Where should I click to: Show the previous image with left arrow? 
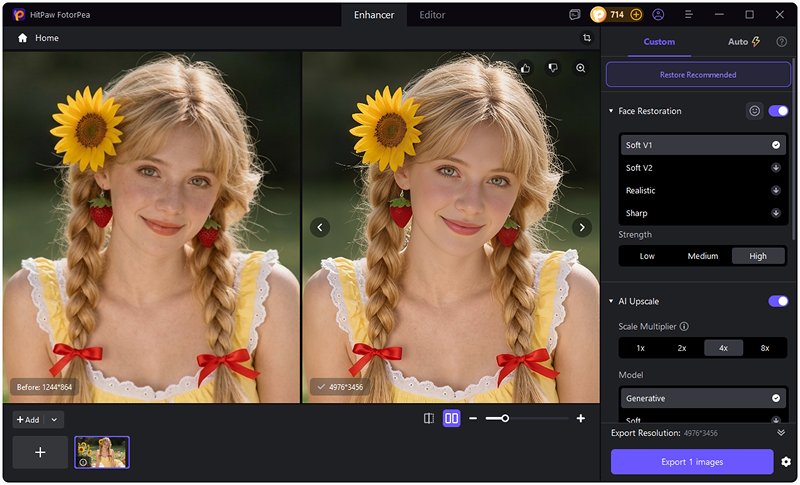point(320,227)
